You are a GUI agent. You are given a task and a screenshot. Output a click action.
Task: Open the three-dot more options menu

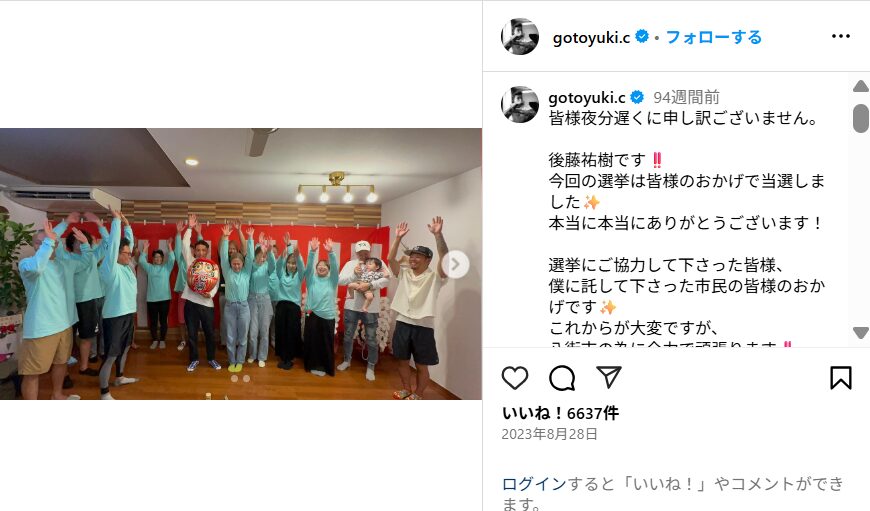click(841, 36)
